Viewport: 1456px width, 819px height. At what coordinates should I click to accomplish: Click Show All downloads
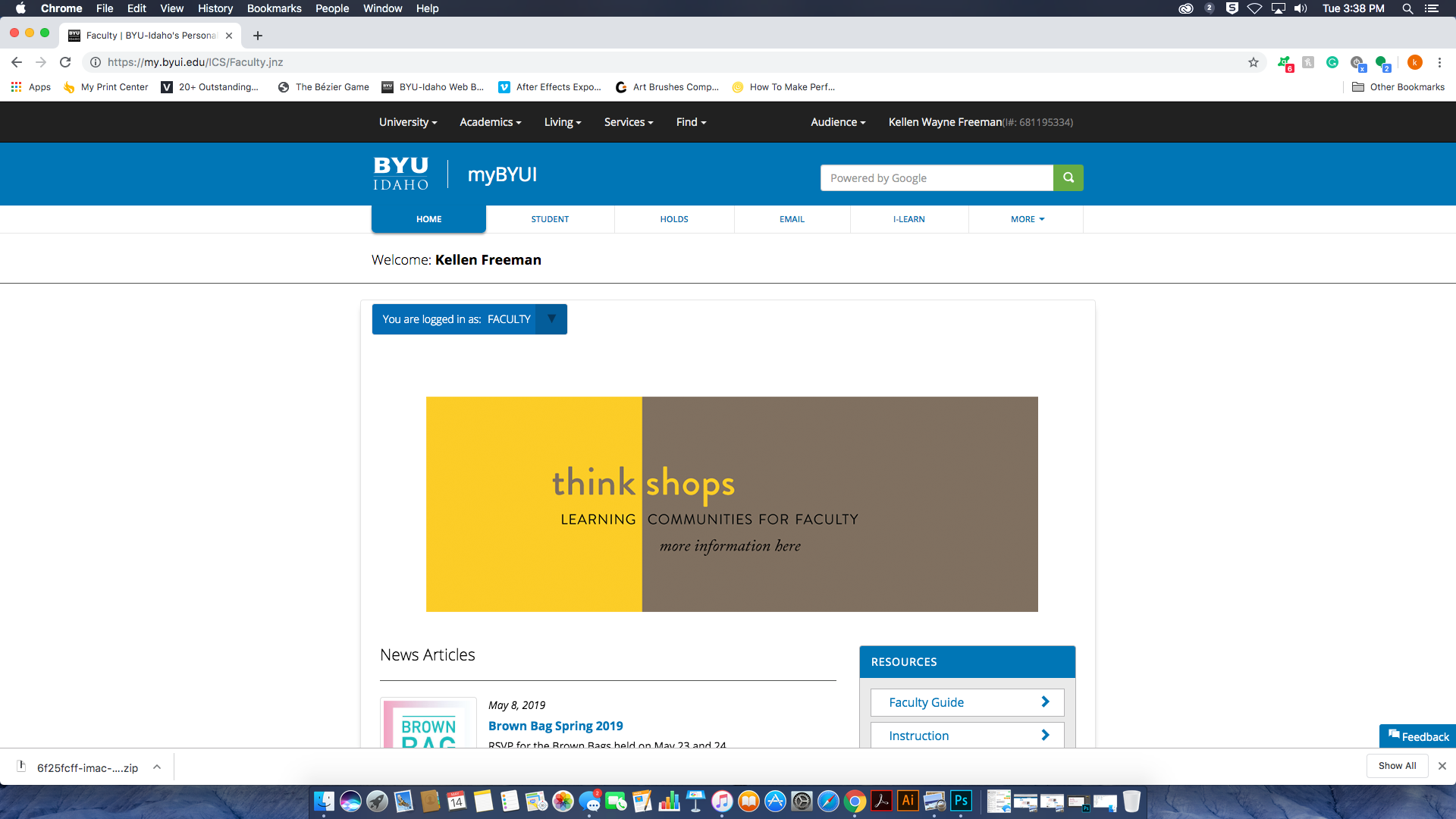point(1397,766)
